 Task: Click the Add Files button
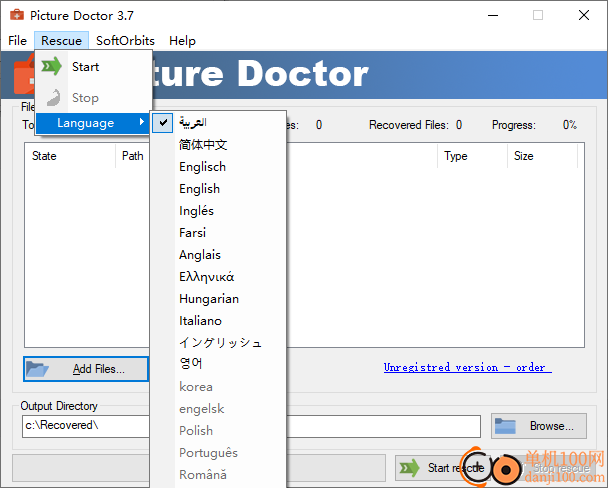point(86,369)
